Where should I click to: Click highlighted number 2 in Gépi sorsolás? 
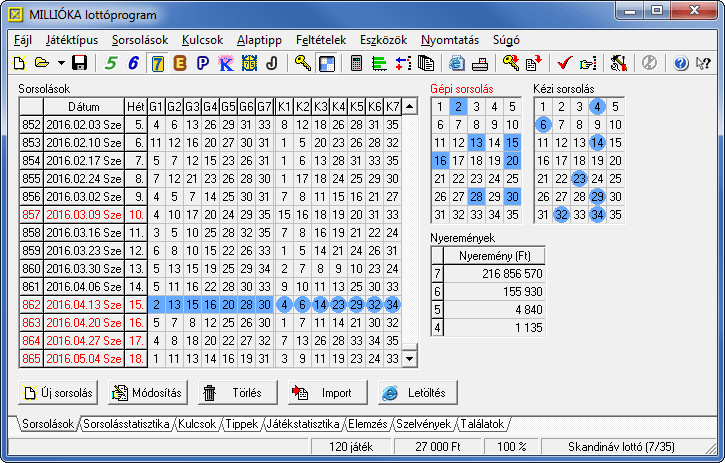458,107
